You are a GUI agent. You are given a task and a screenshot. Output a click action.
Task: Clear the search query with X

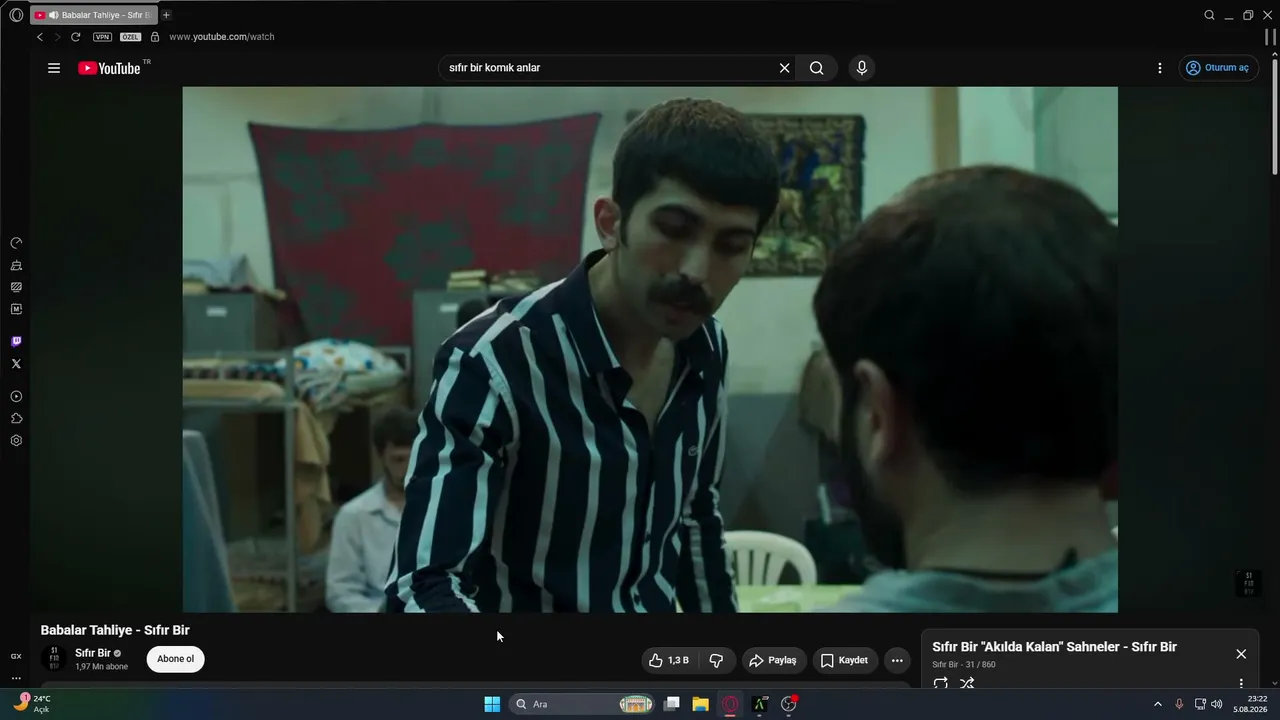(785, 68)
